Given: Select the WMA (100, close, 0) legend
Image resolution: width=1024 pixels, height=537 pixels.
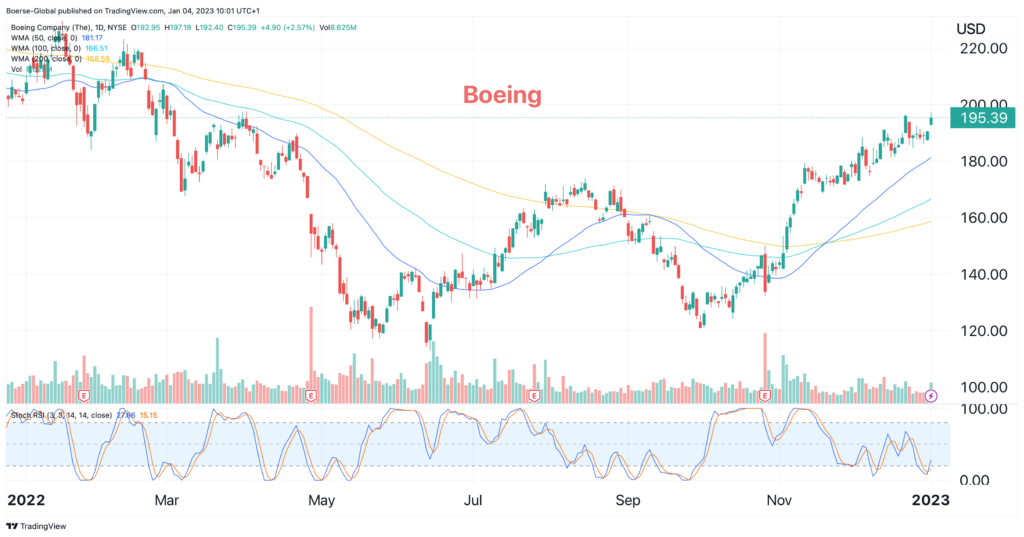Looking at the screenshot, I should click(46, 48).
